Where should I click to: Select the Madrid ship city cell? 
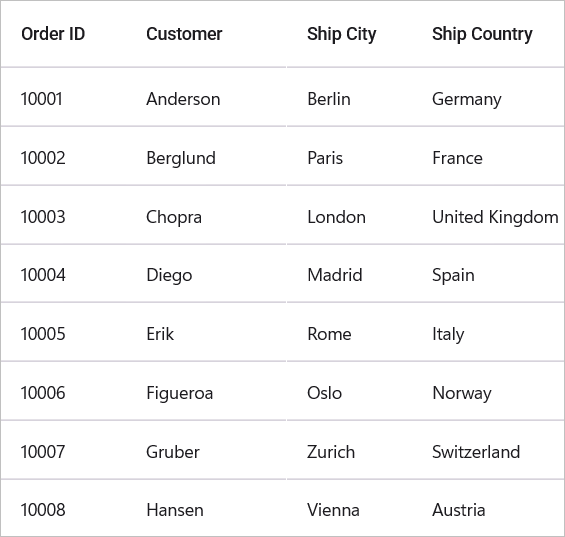[334, 275]
